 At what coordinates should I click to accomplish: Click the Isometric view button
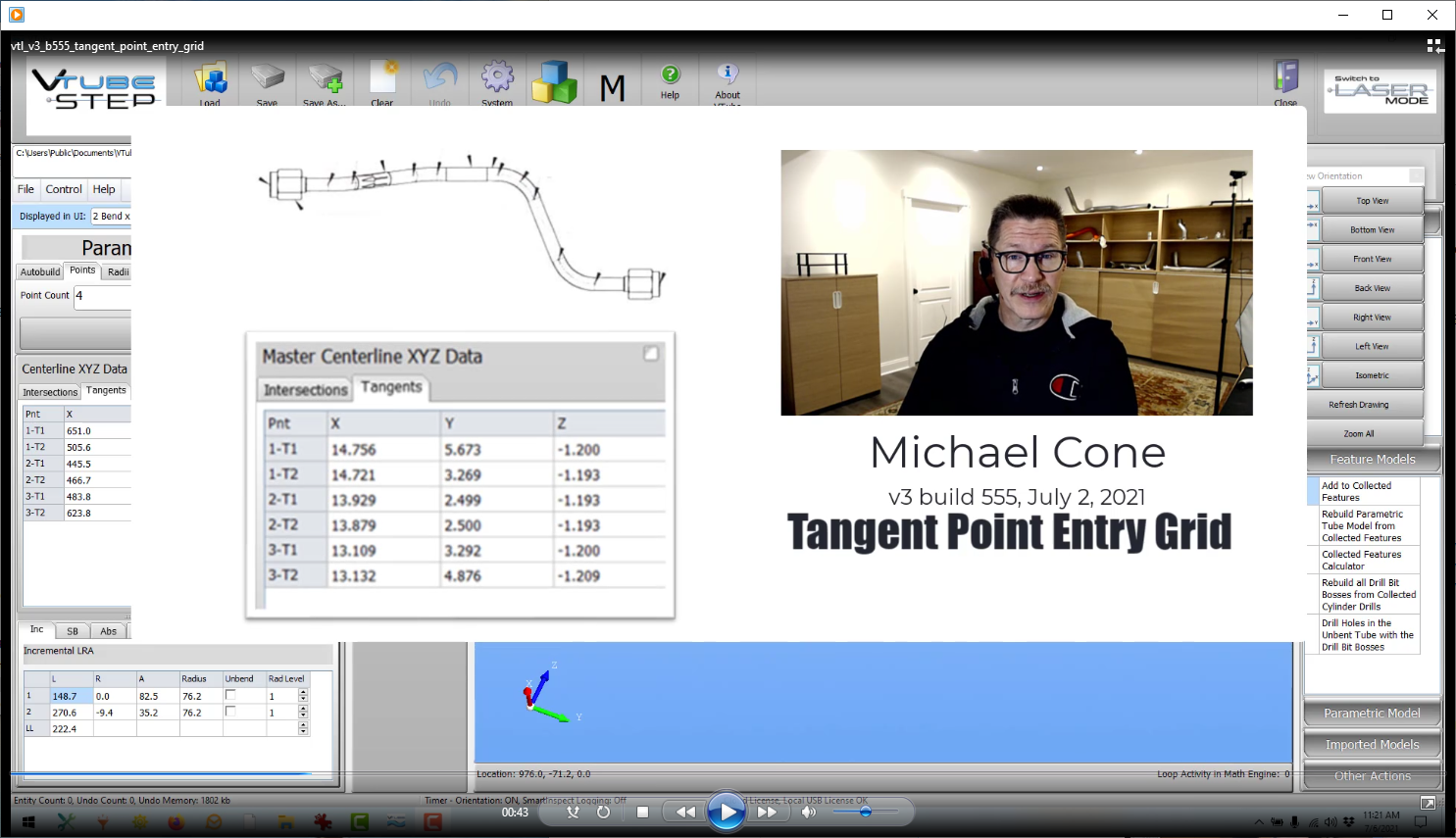pyautogui.click(x=1372, y=375)
